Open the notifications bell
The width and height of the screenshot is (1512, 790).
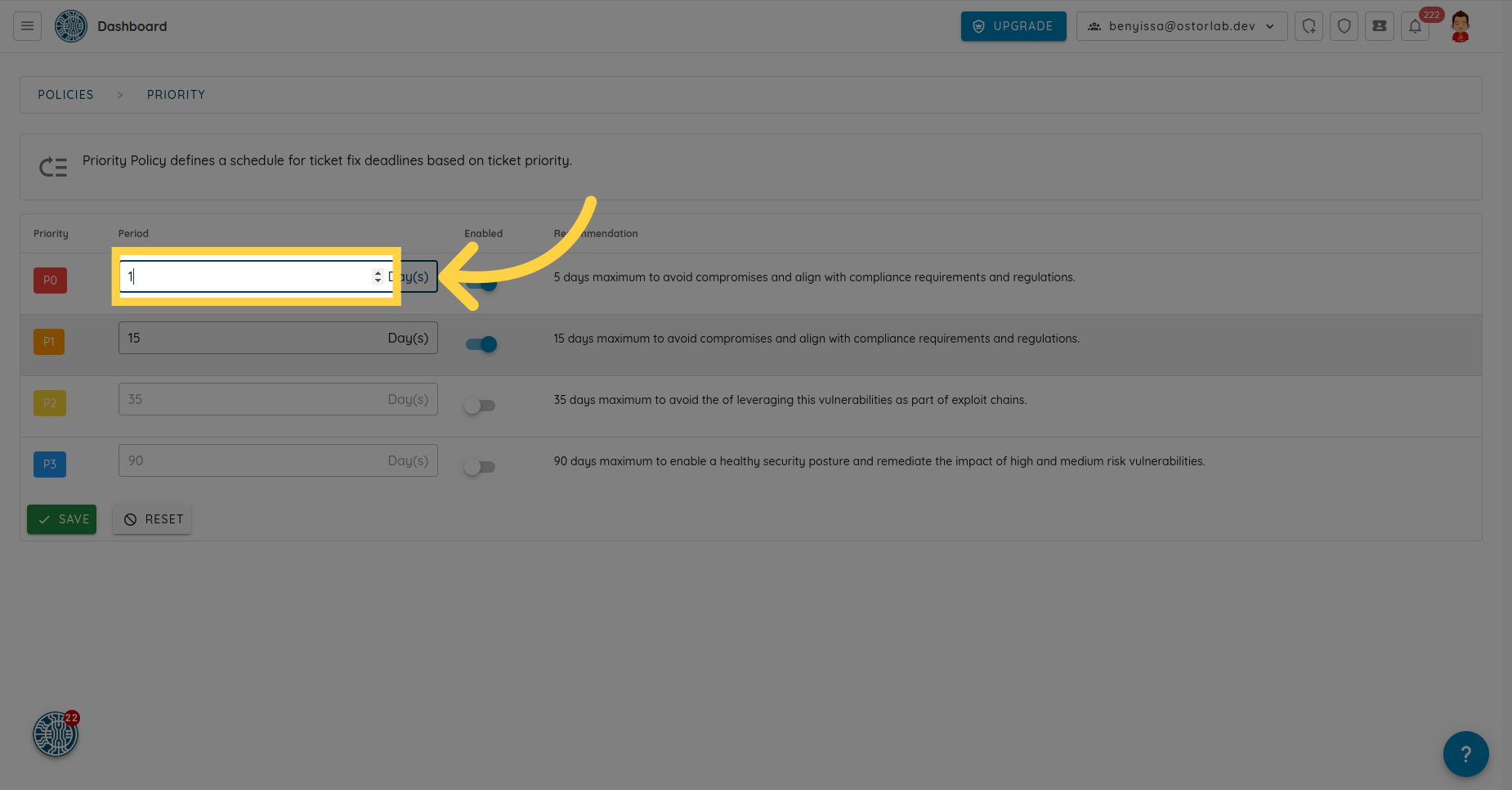[1415, 26]
